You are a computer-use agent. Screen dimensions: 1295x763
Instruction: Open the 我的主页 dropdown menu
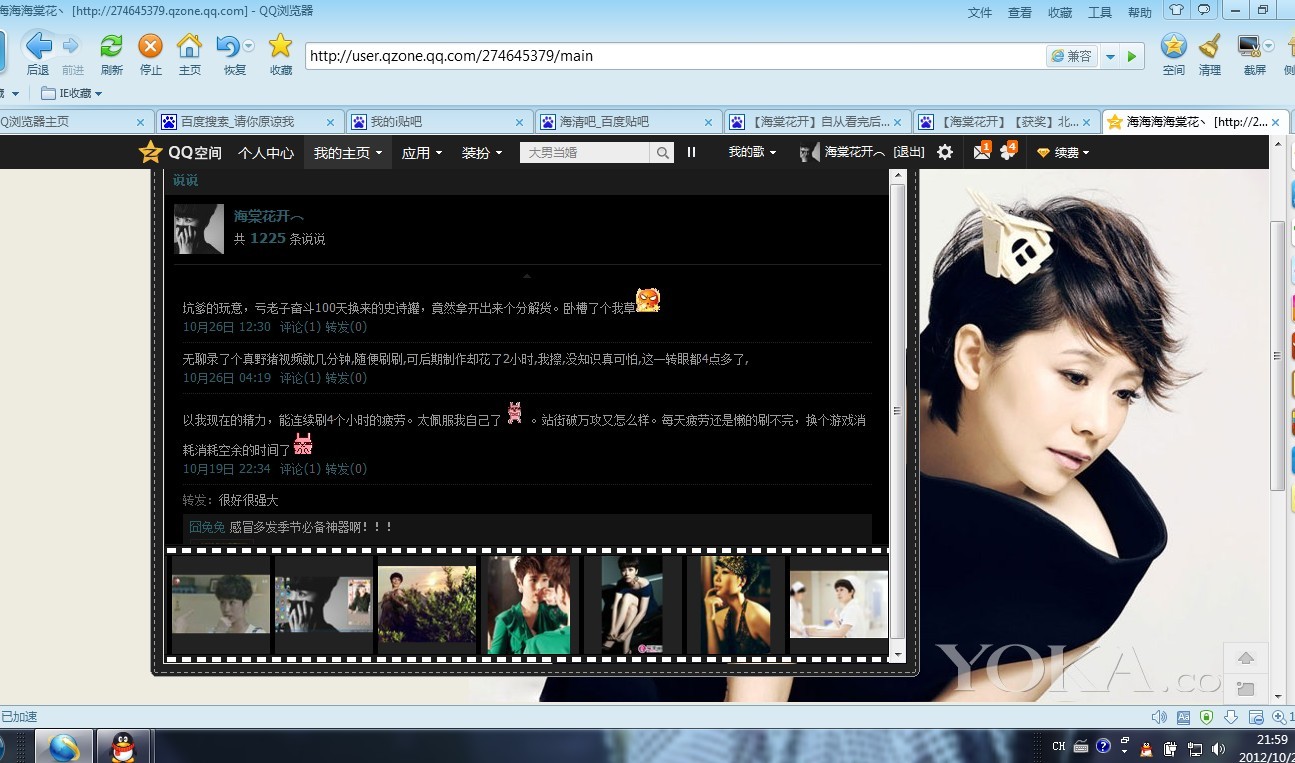click(x=347, y=153)
